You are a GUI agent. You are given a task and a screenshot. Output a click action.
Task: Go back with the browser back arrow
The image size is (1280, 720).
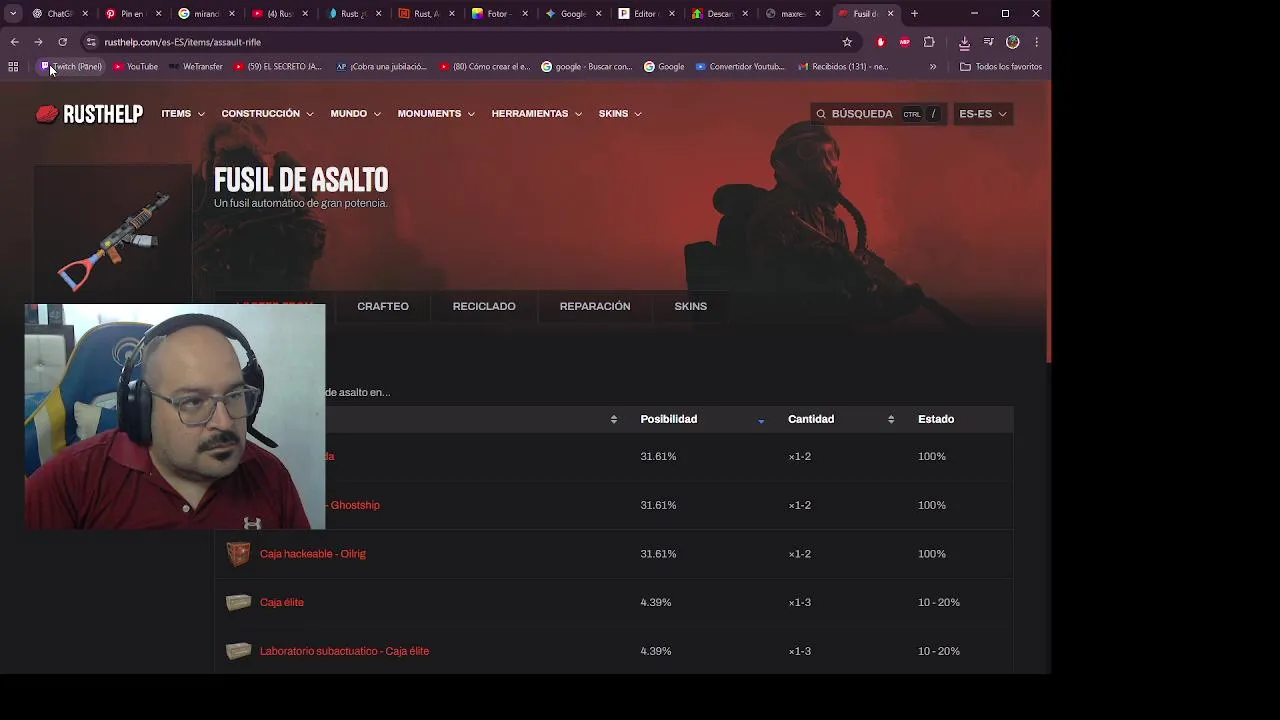(14, 42)
